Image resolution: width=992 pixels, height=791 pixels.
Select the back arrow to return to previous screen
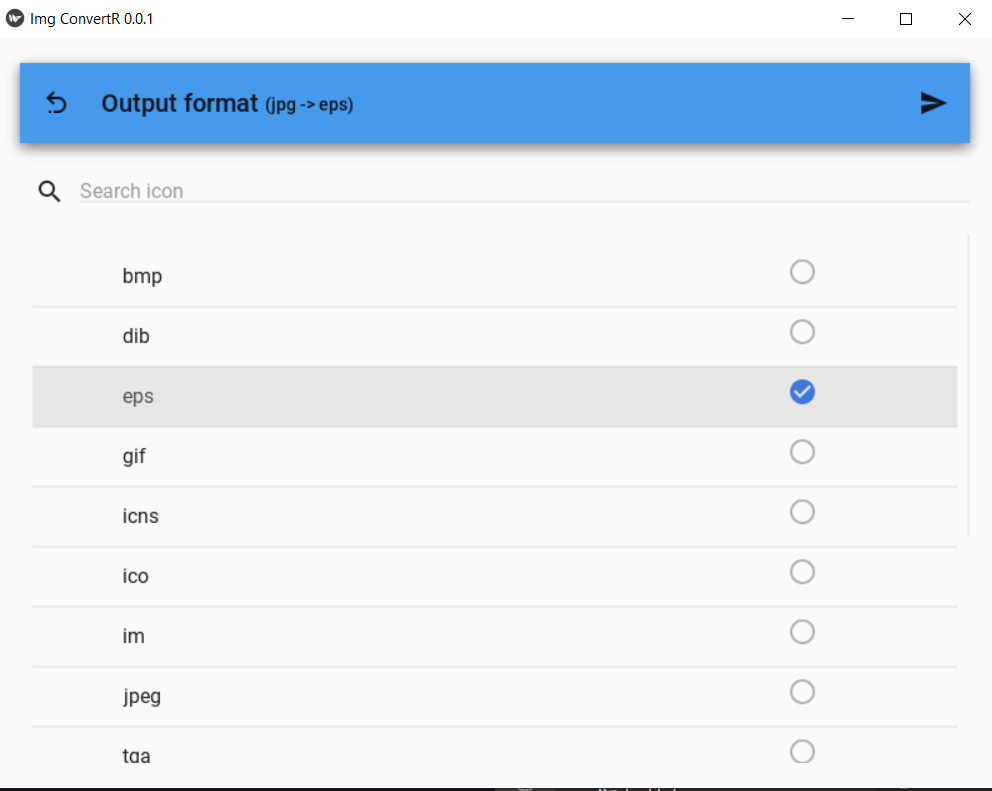tap(57, 103)
